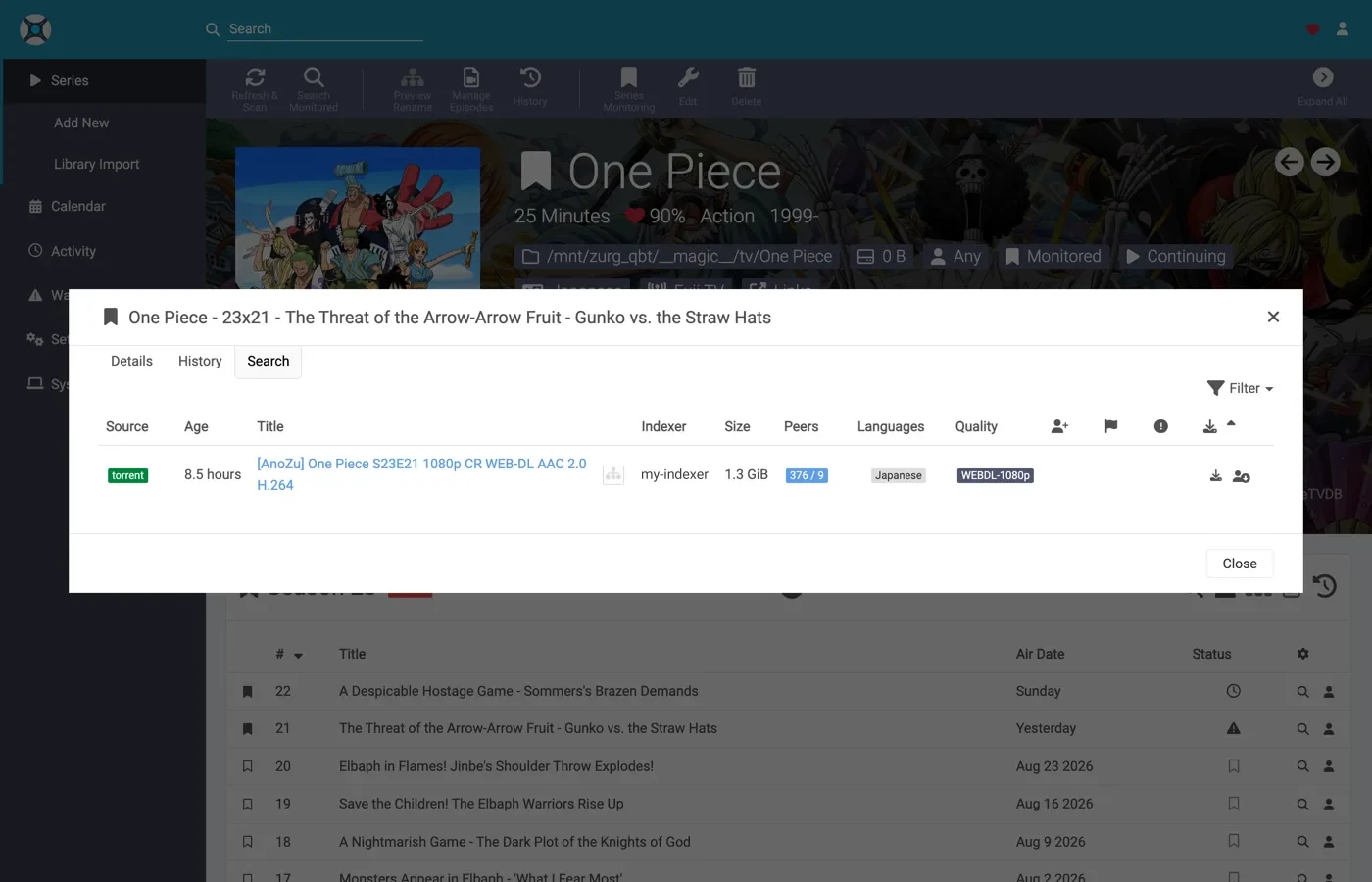Screen dimensions: 1372x882
Task: Click the donate heart icon
Action: click(x=1312, y=29)
